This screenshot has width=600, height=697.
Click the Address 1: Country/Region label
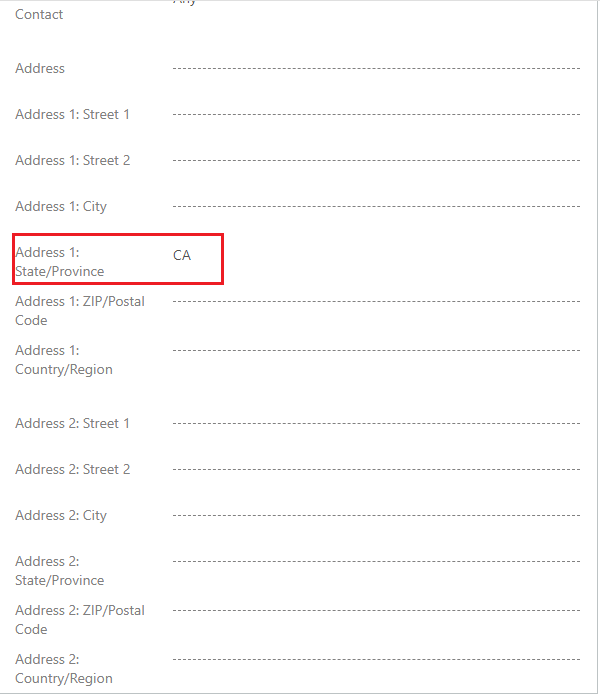coord(64,360)
